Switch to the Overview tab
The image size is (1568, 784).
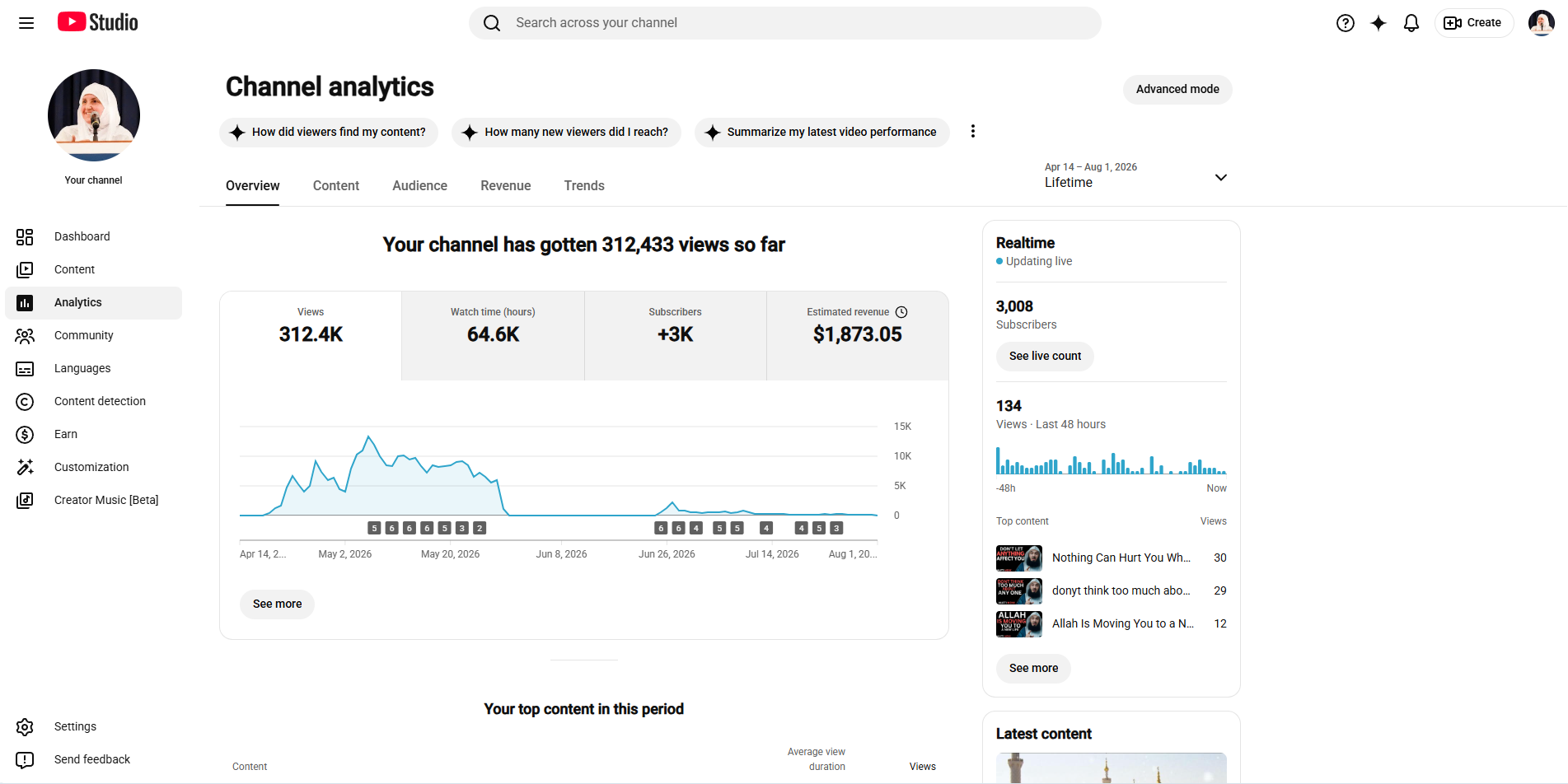point(252,186)
